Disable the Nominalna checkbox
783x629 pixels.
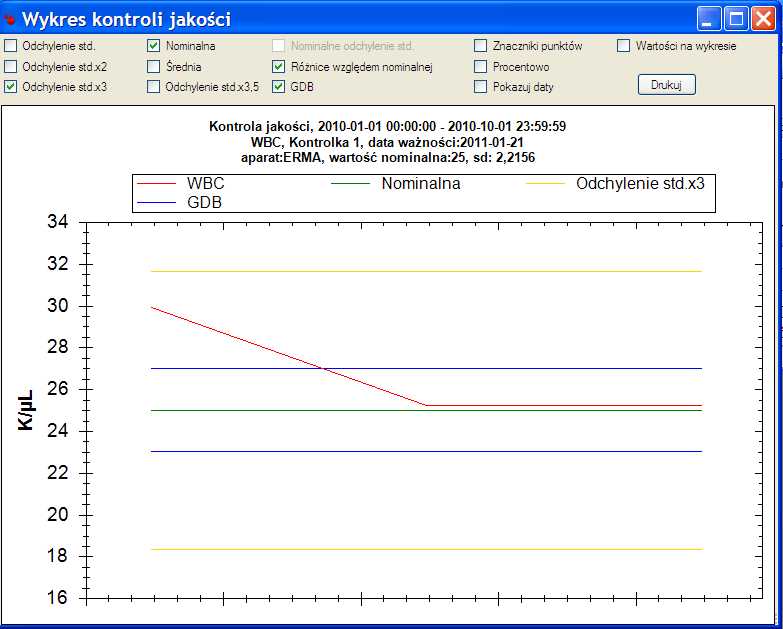pos(154,46)
